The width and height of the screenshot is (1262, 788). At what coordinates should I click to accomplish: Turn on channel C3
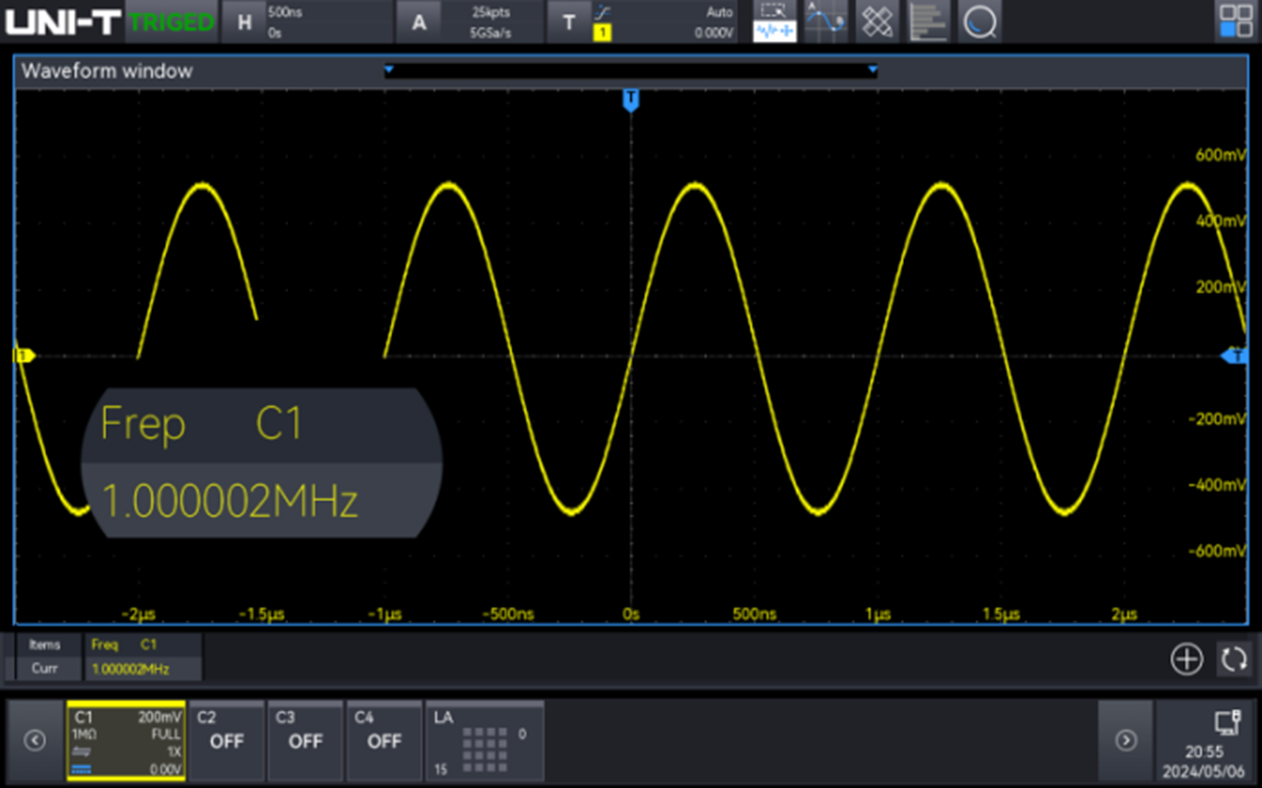click(306, 741)
